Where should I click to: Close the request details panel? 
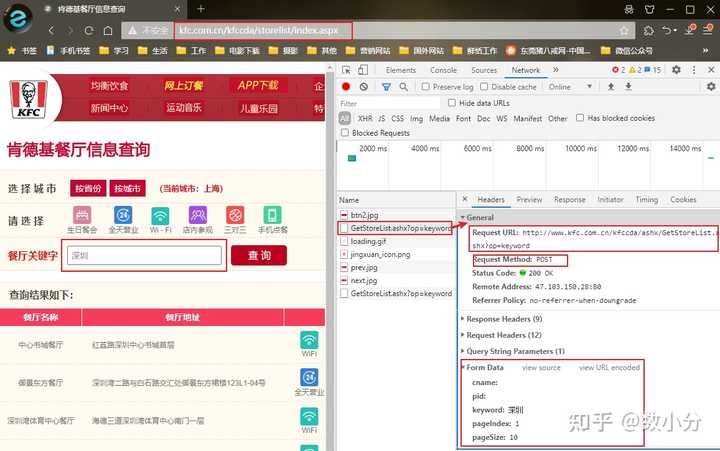coord(465,199)
